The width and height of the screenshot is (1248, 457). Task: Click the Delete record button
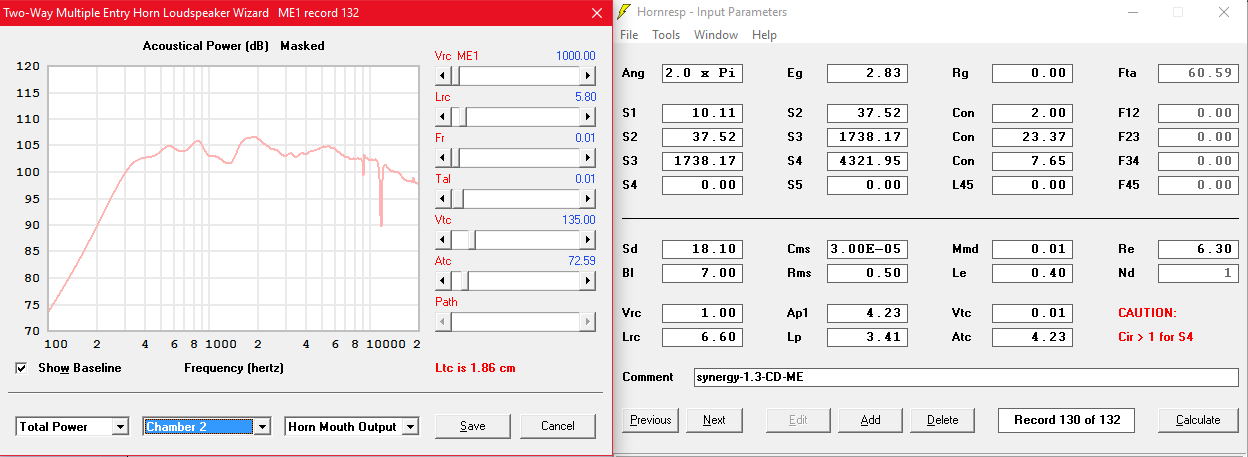tap(942, 420)
